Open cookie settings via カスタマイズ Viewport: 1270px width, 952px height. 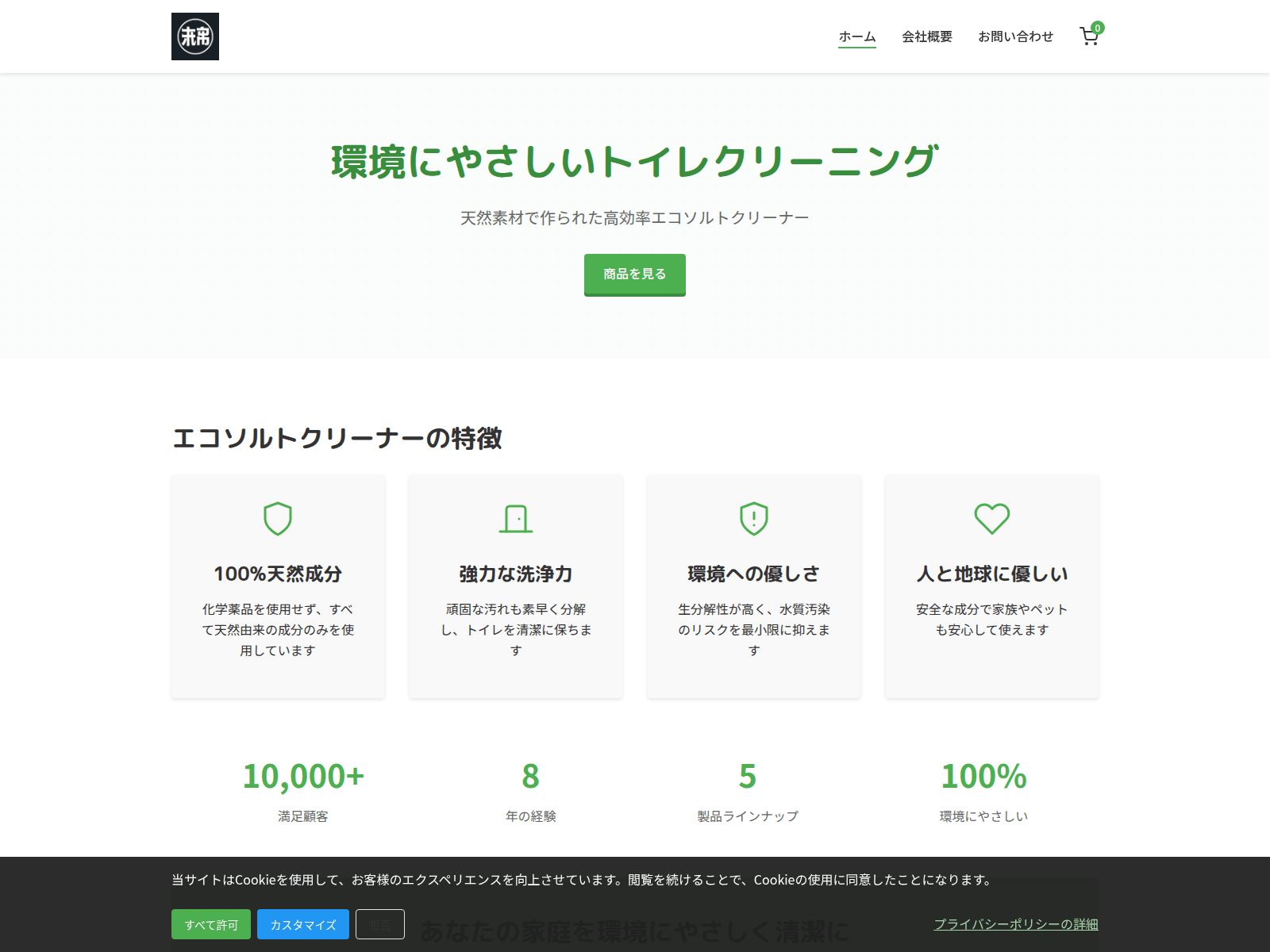pyautogui.click(x=303, y=924)
